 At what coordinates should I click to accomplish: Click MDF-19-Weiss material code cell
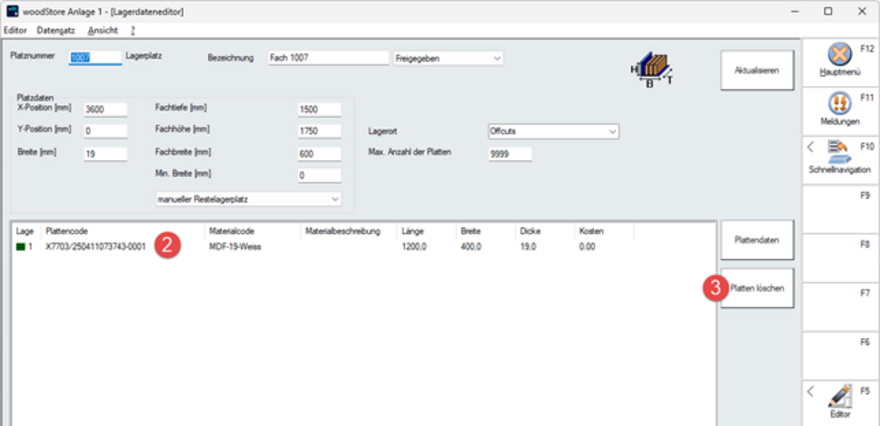point(235,247)
